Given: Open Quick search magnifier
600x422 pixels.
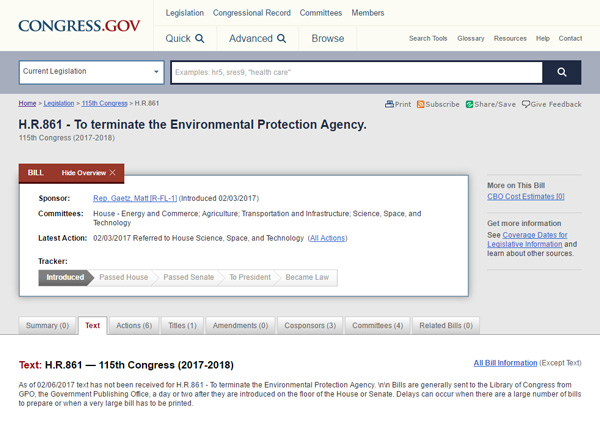Looking at the screenshot, I should (x=200, y=39).
